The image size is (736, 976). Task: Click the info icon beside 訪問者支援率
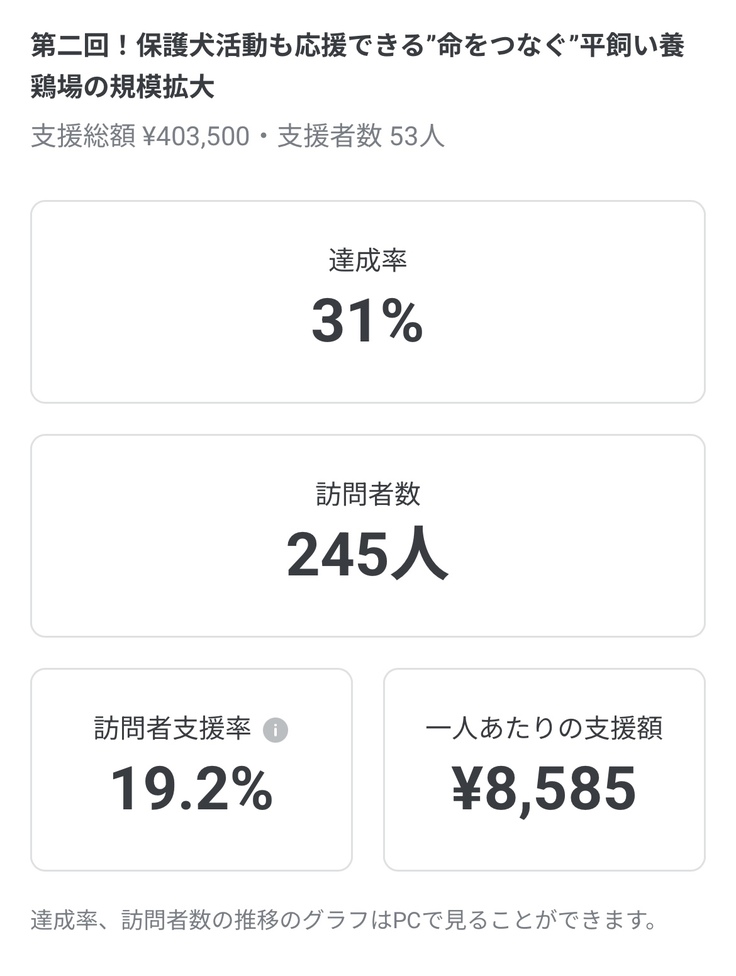pyautogui.click(x=275, y=730)
